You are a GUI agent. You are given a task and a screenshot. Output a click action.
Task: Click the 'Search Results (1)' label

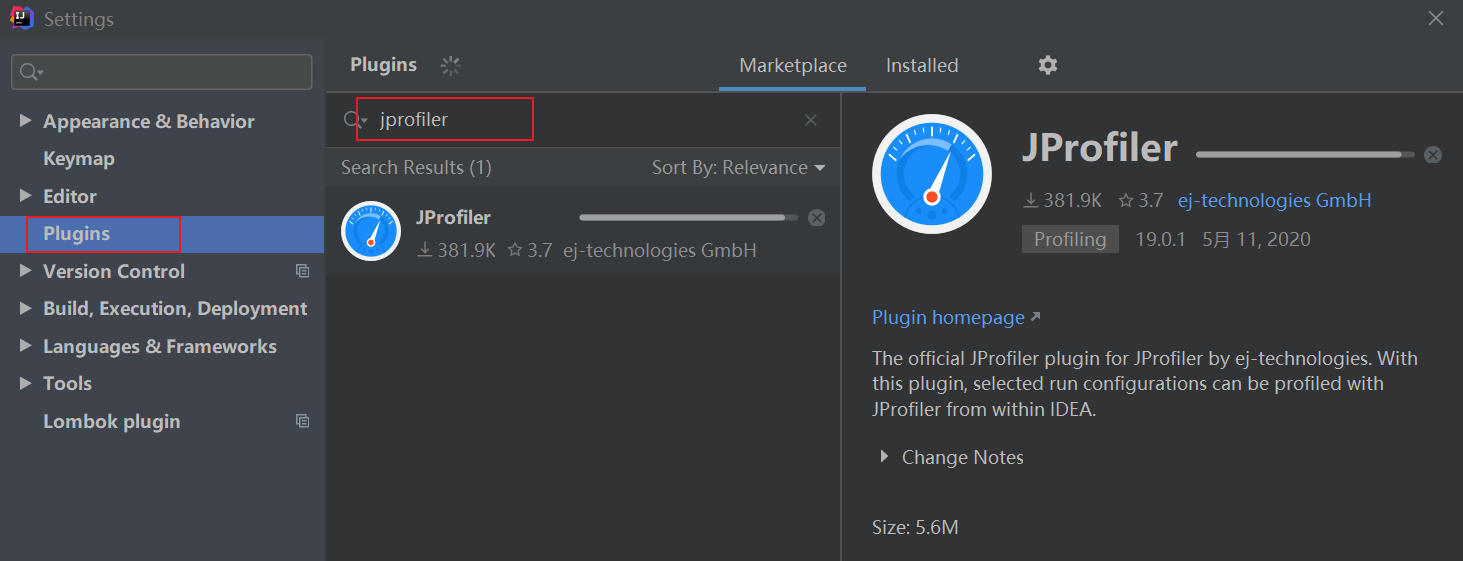pos(416,167)
